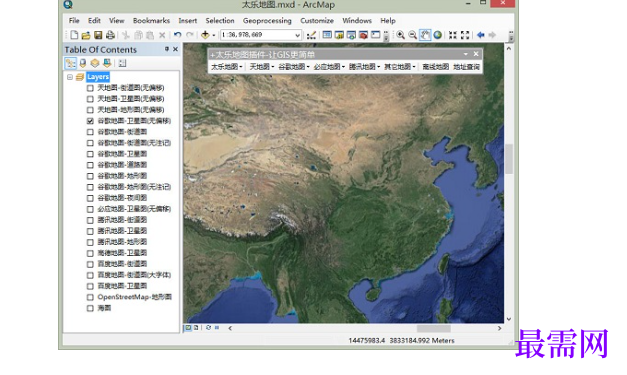Image resolution: width=627 pixels, height=375 pixels.
Task: Select the Zoom Out tool
Action: pos(413,35)
